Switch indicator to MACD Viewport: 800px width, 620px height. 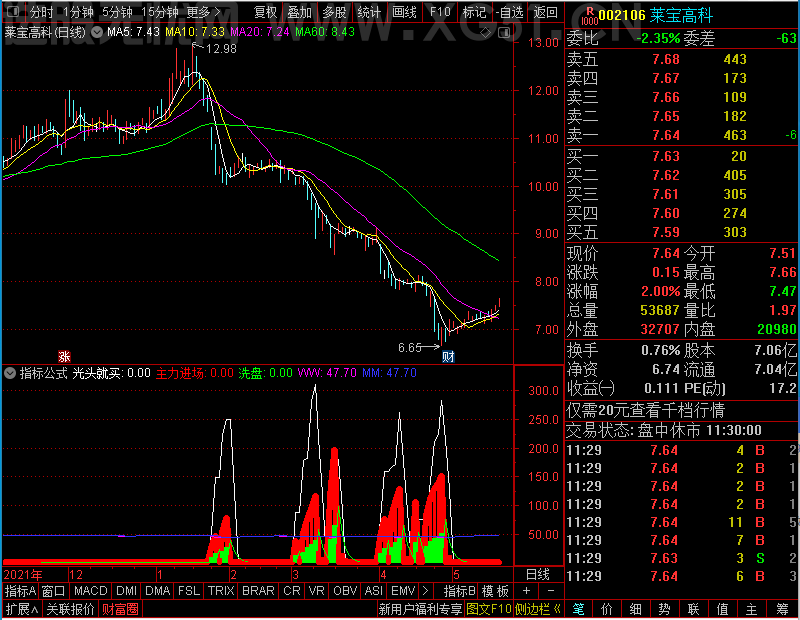coord(90,591)
